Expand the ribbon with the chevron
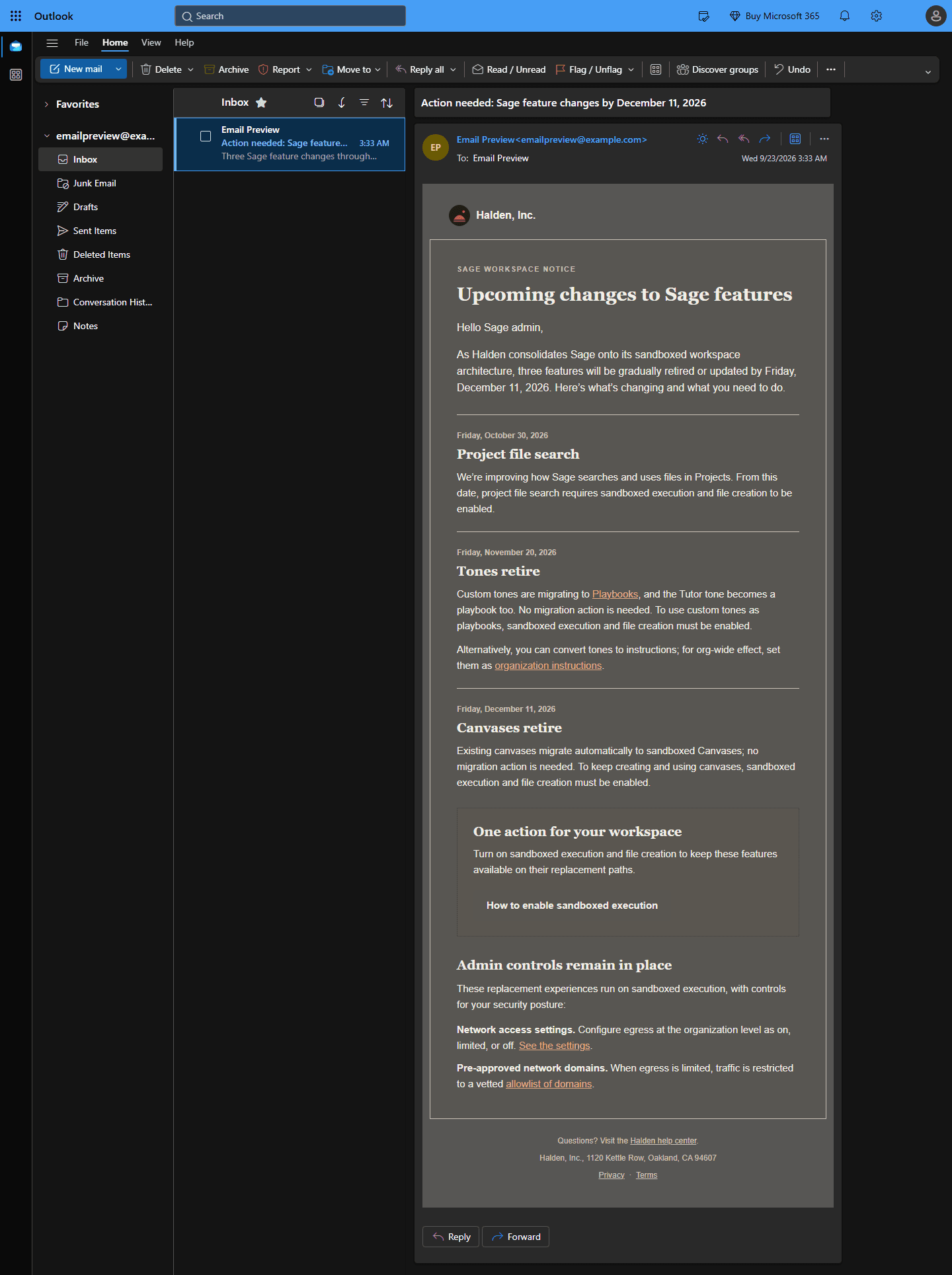952x1275 pixels. tap(928, 72)
